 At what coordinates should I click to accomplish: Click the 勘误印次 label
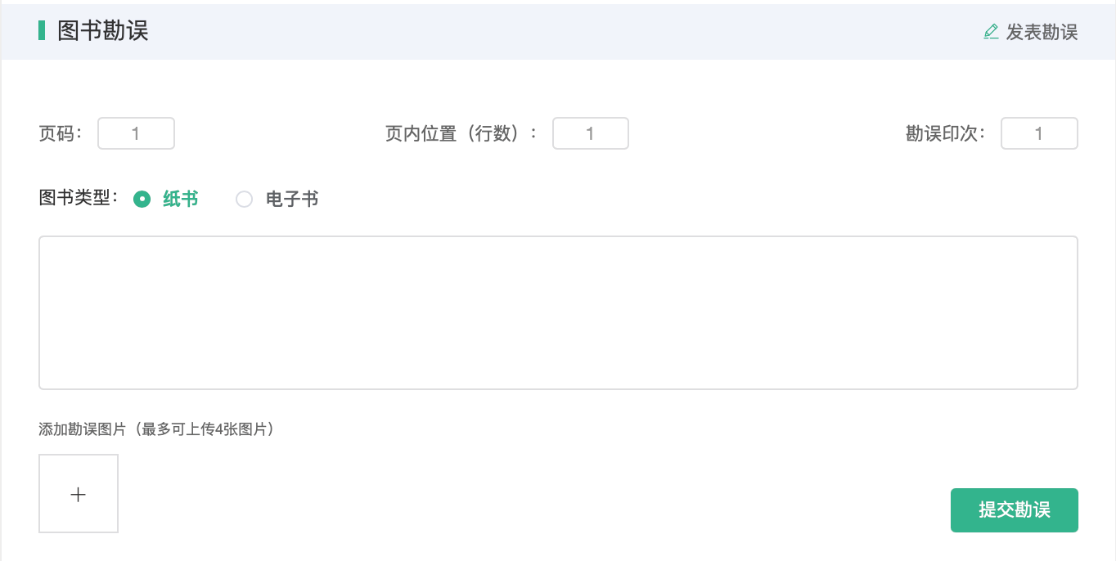(x=945, y=133)
